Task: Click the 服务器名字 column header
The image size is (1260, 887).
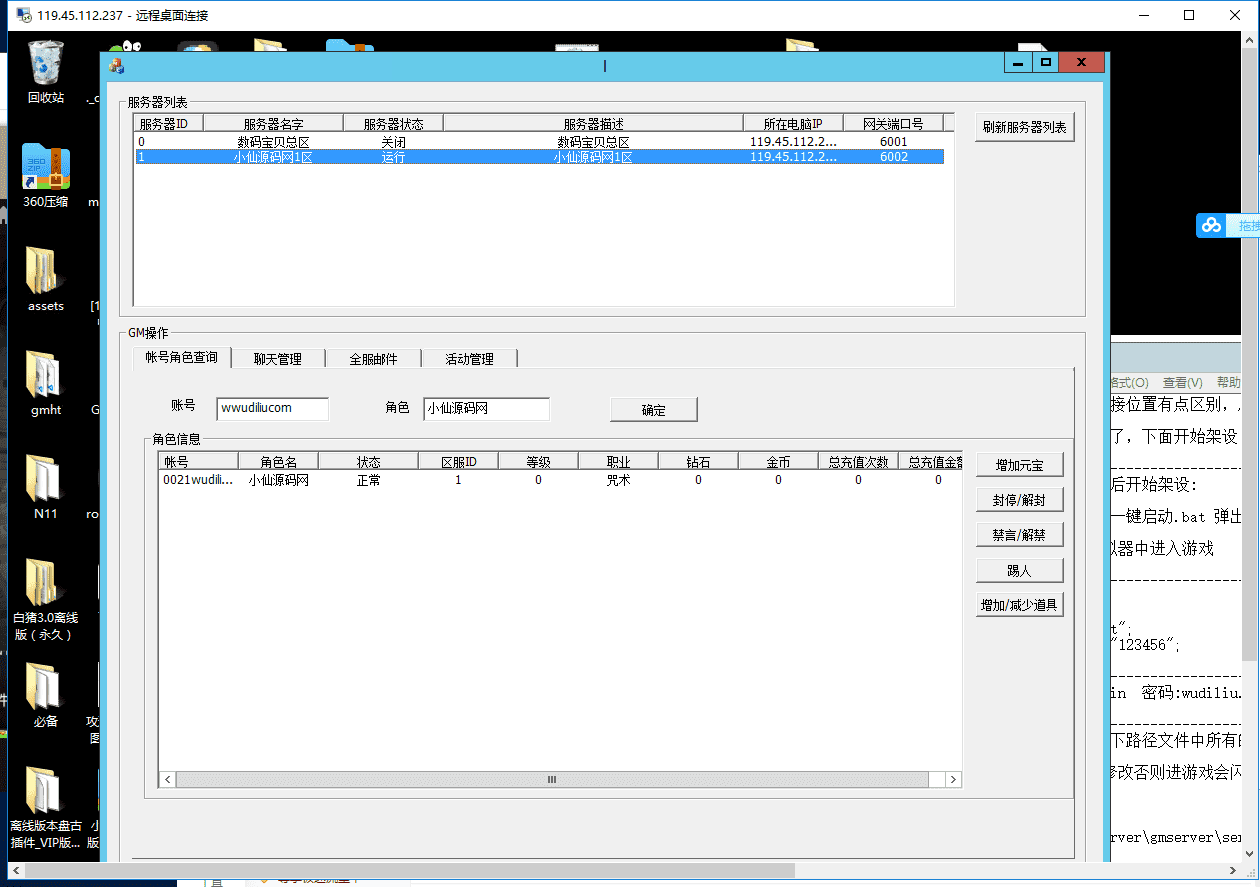Action: click(273, 124)
